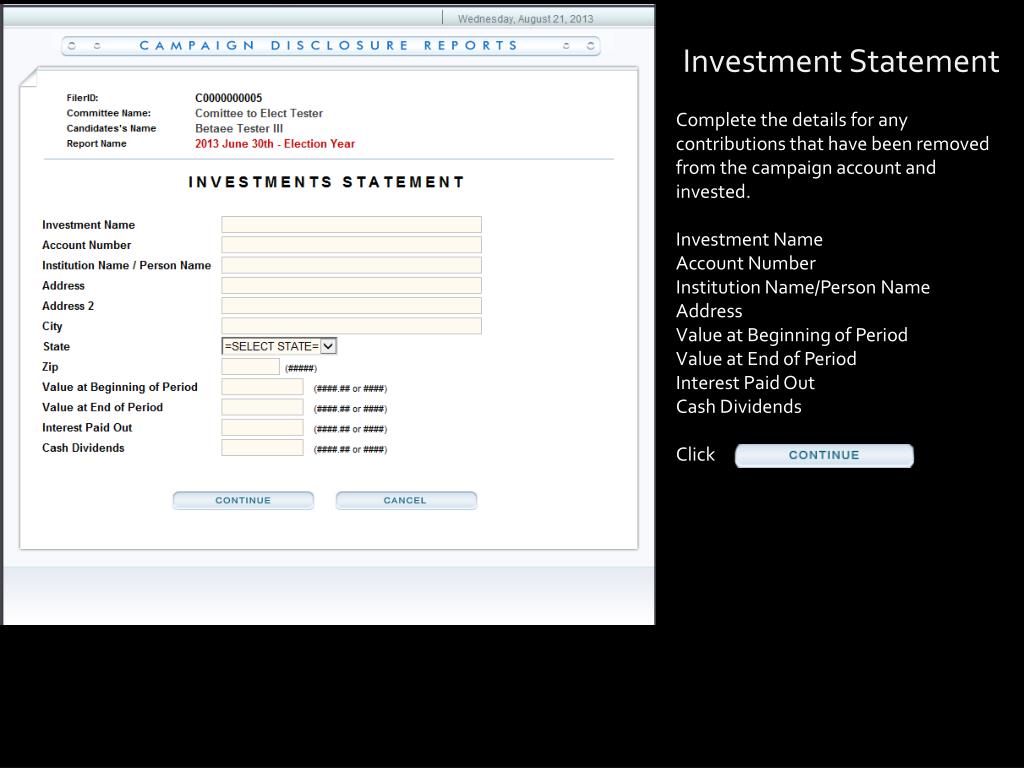The height and width of the screenshot is (768, 1024).
Task: Click the Address input field
Action: click(351, 285)
